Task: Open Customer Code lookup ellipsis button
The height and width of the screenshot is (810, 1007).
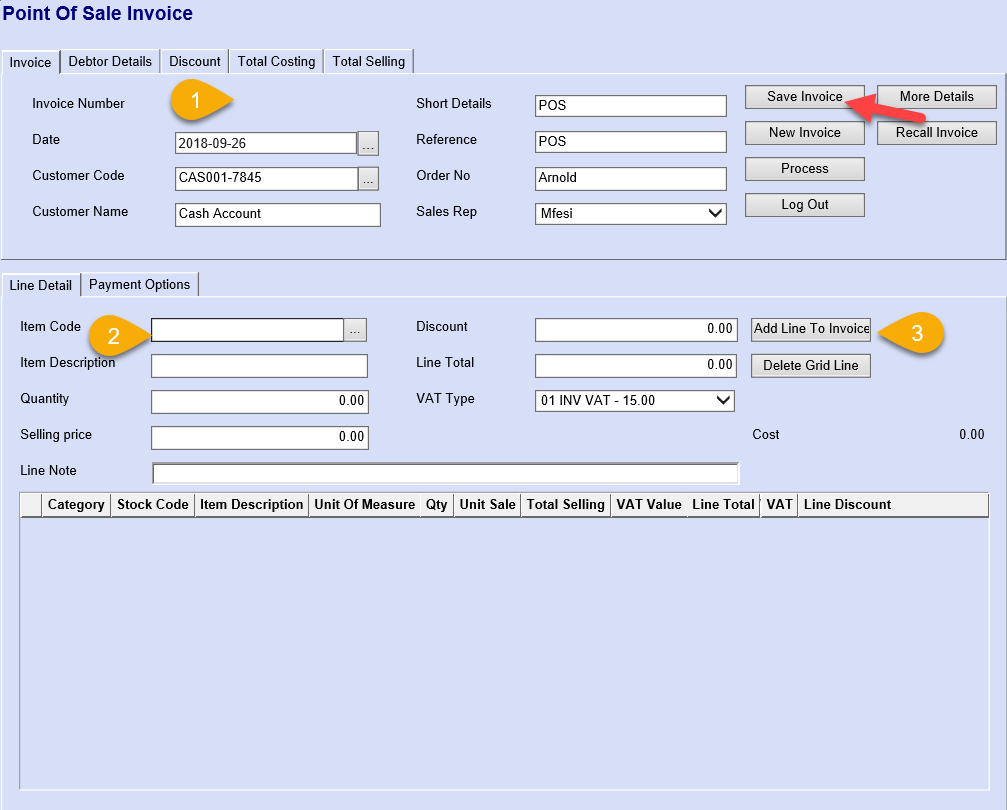Action: [x=368, y=180]
